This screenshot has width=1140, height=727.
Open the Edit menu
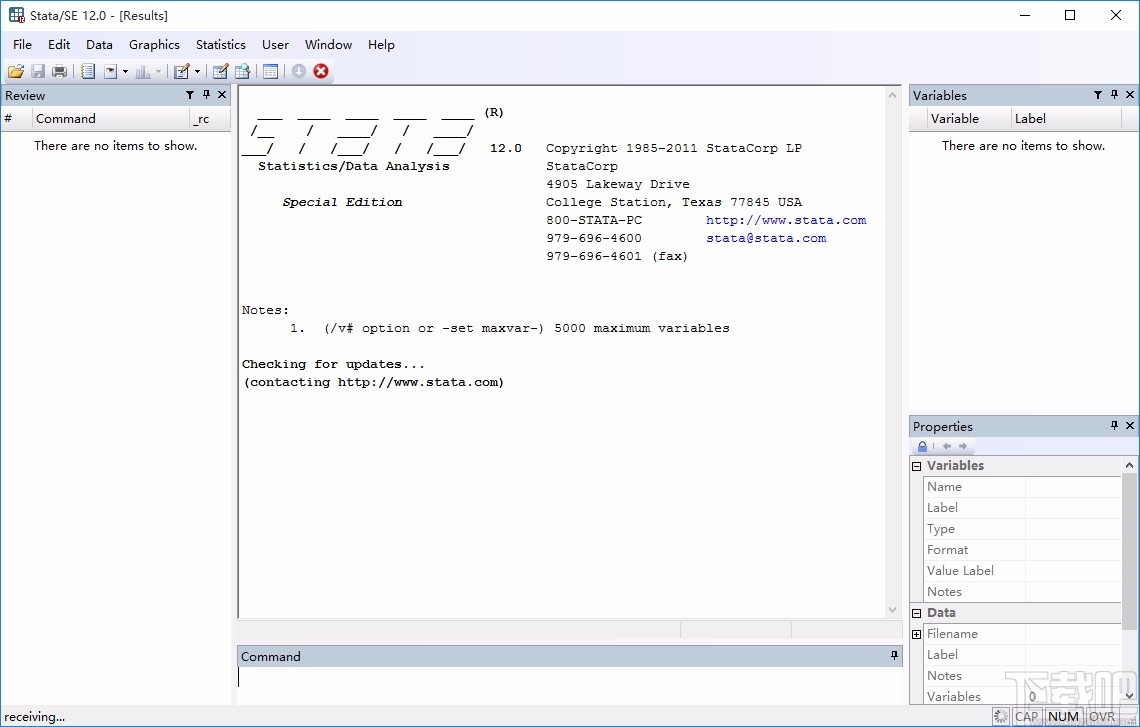point(59,44)
